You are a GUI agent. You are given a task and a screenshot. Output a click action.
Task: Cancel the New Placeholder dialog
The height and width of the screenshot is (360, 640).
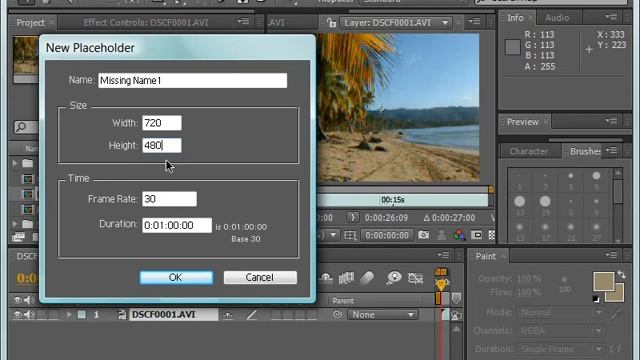click(x=260, y=278)
